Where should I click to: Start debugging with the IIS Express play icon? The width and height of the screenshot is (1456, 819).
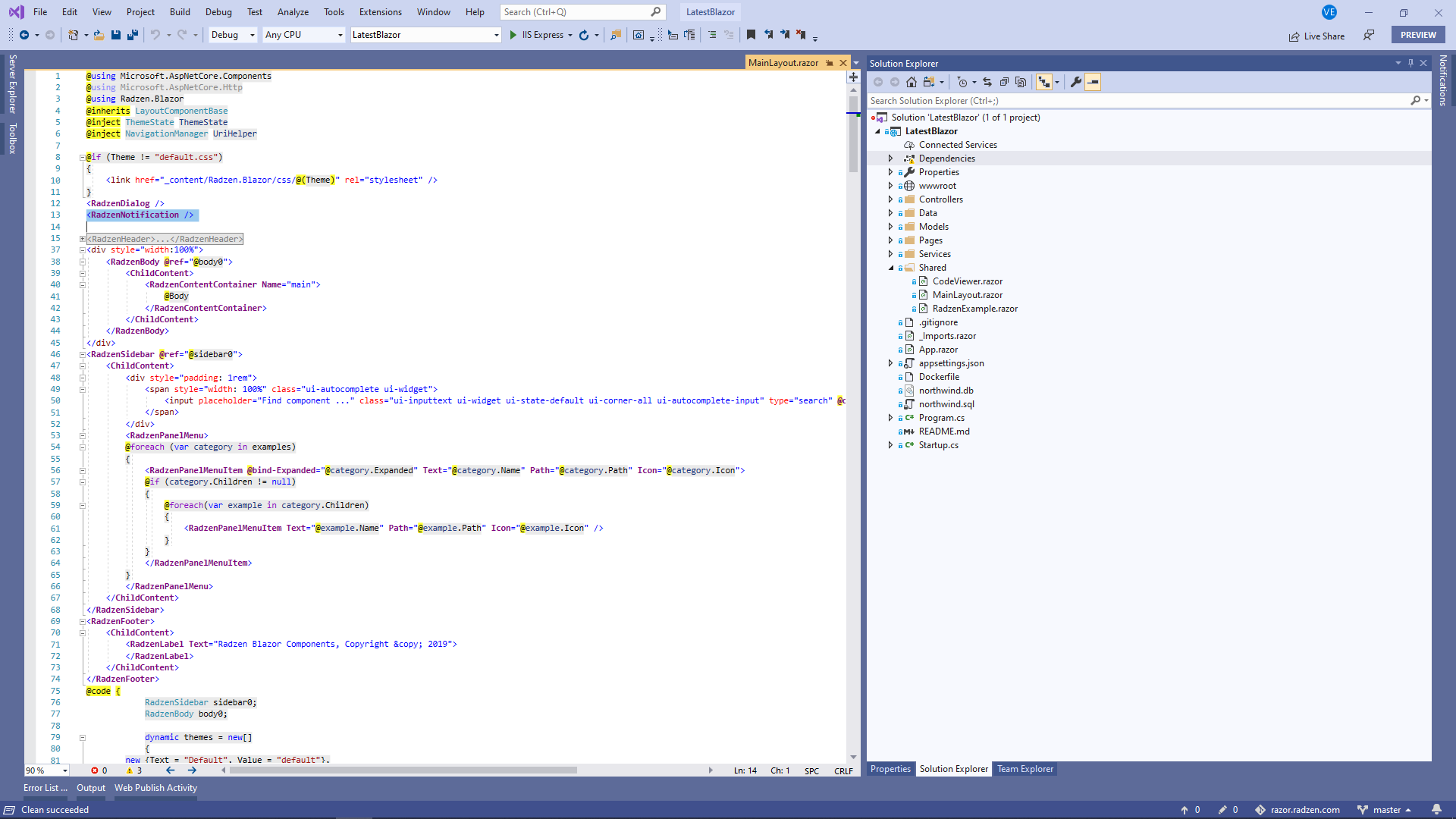pos(513,35)
